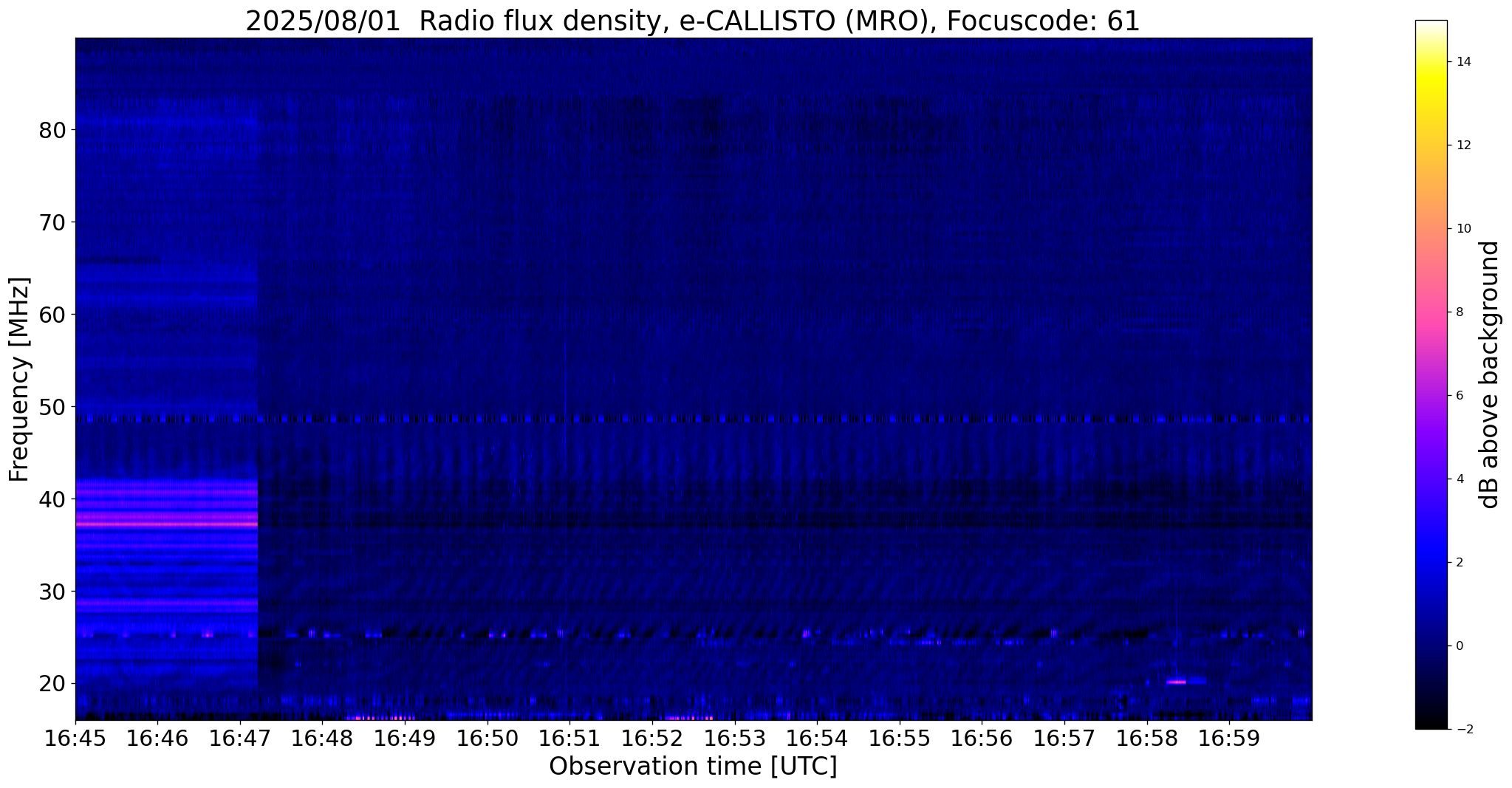1512x788 pixels.
Task: Click the 16:51 time tick label
Action: click(570, 739)
